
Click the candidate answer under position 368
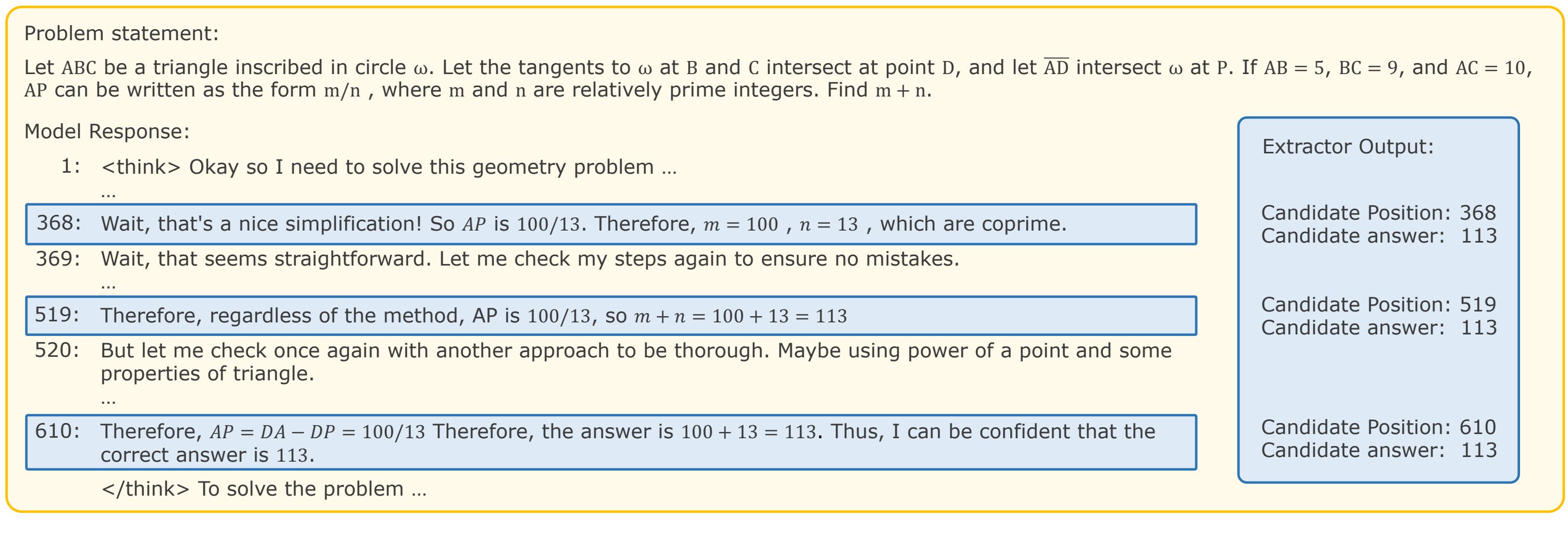point(1378,236)
